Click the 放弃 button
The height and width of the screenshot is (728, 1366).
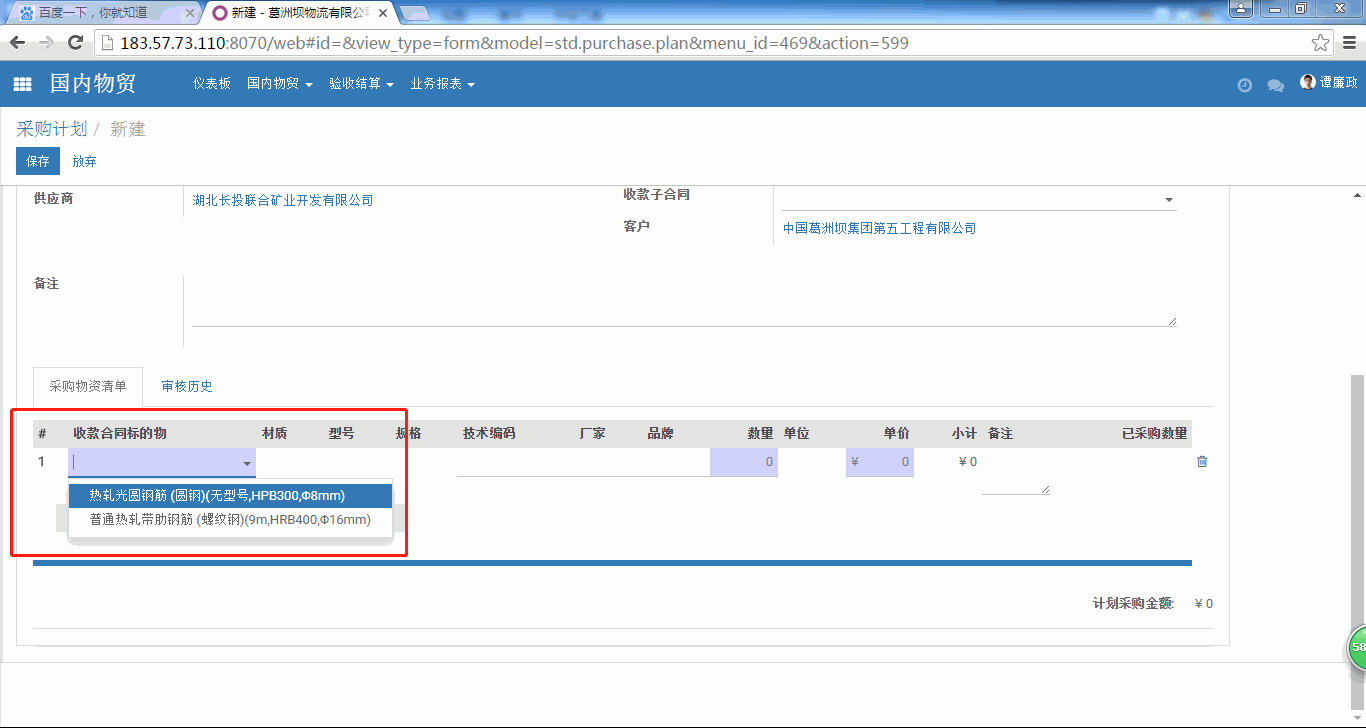(84, 161)
